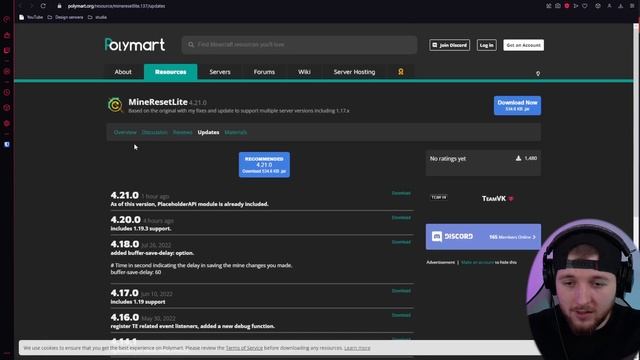Switch to the Overview sub-tab
This screenshot has width=640, height=360.
[125, 132]
